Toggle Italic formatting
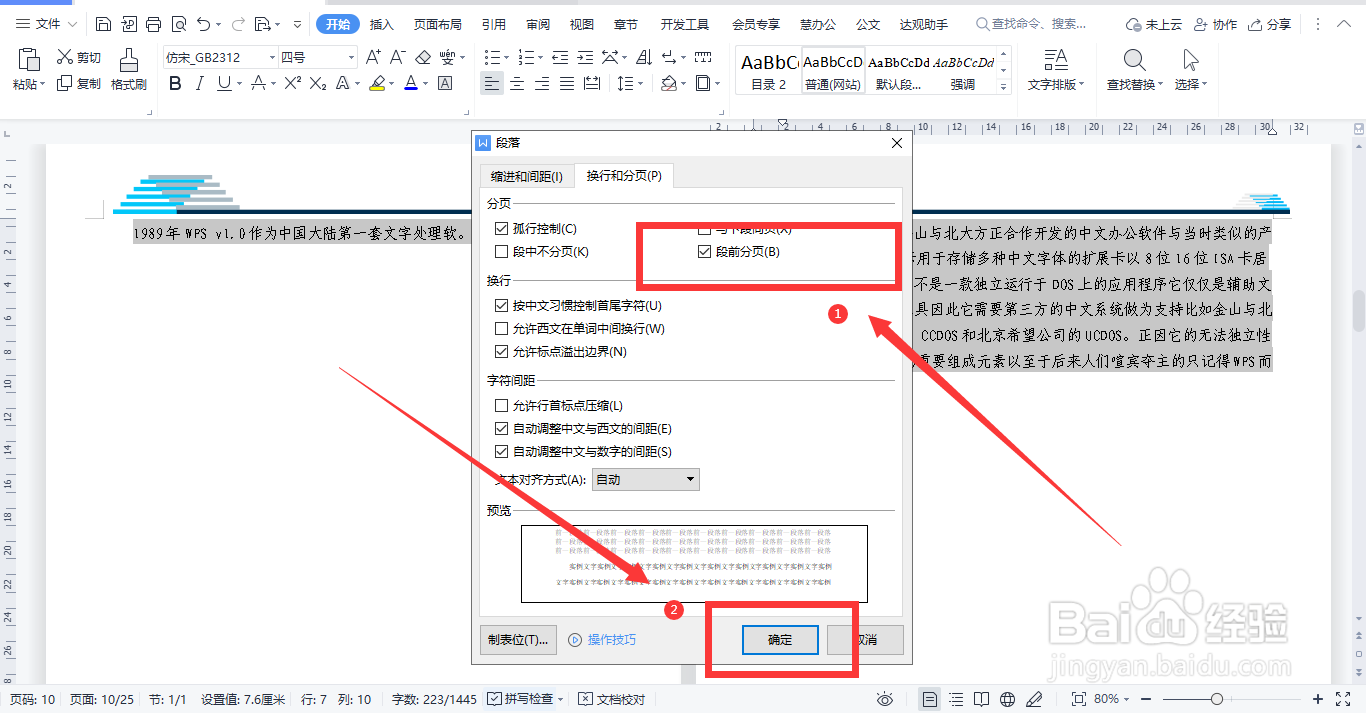The image size is (1366, 713). (x=202, y=84)
